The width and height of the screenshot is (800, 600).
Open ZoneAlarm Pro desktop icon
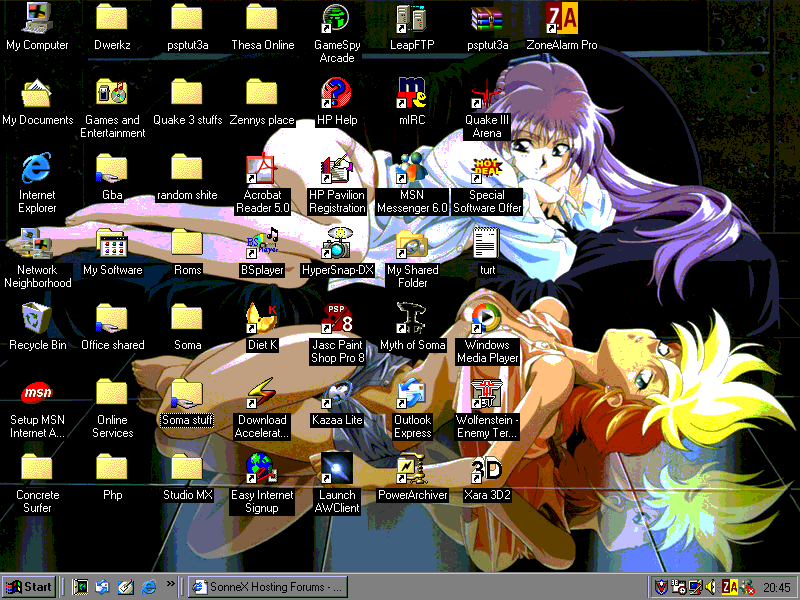(x=561, y=20)
